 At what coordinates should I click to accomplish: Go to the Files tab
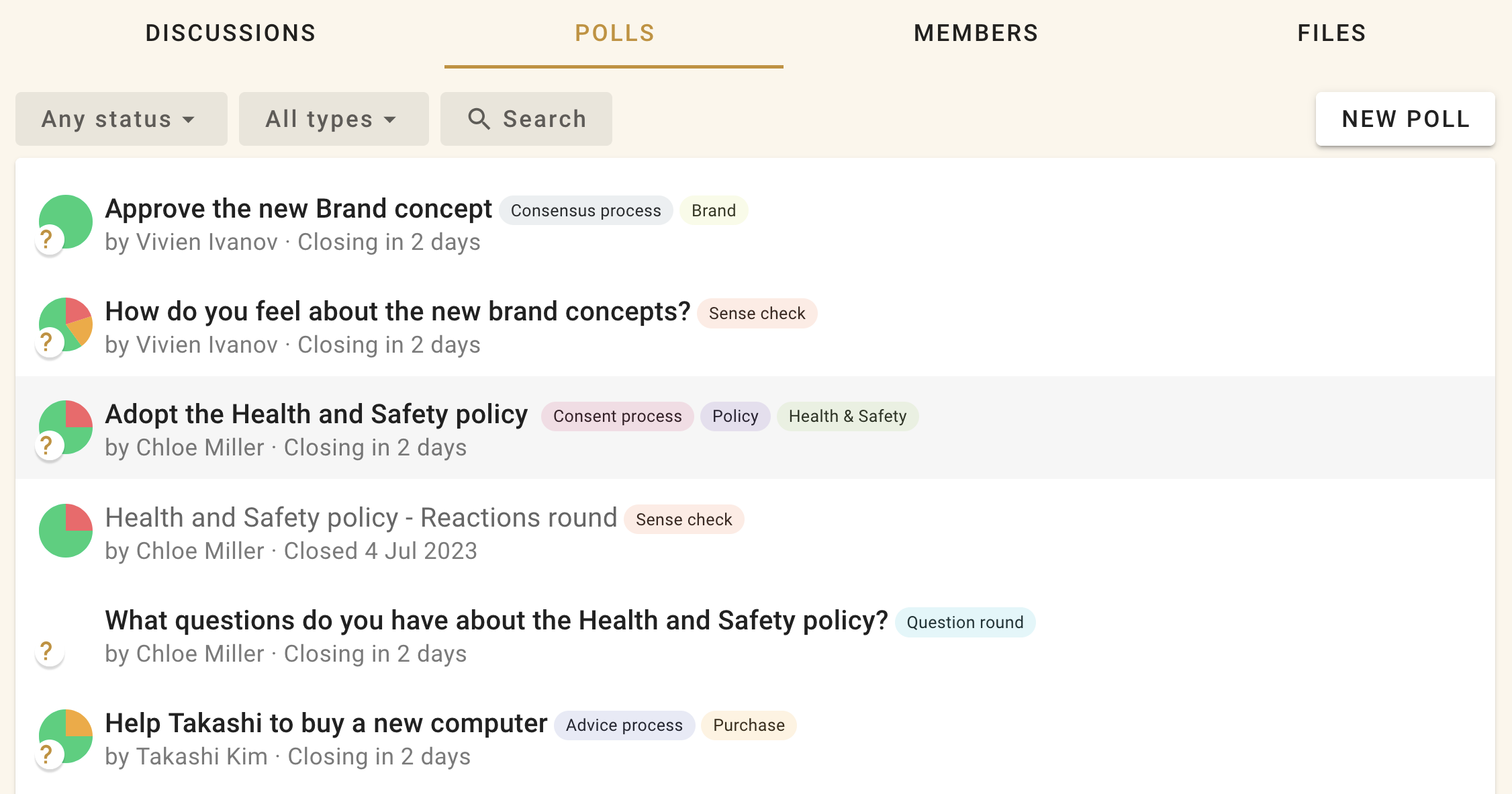point(1331,33)
